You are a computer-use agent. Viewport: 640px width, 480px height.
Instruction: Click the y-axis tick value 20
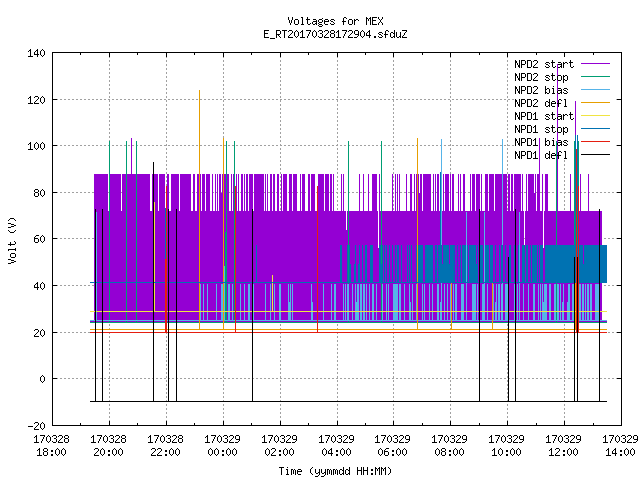click(x=39, y=333)
